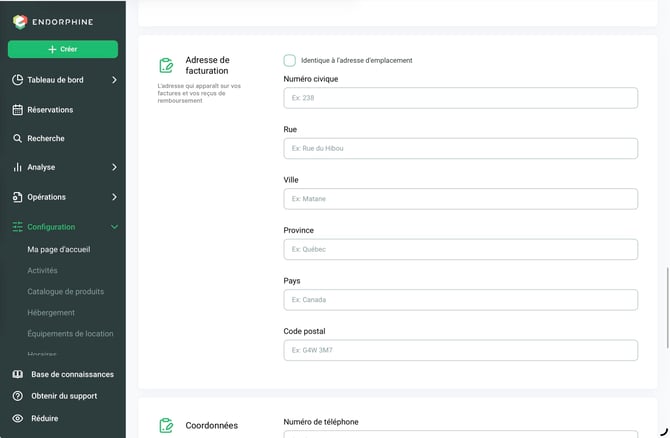Click the Créer button
This screenshot has width=670, height=438.
(x=63, y=49)
